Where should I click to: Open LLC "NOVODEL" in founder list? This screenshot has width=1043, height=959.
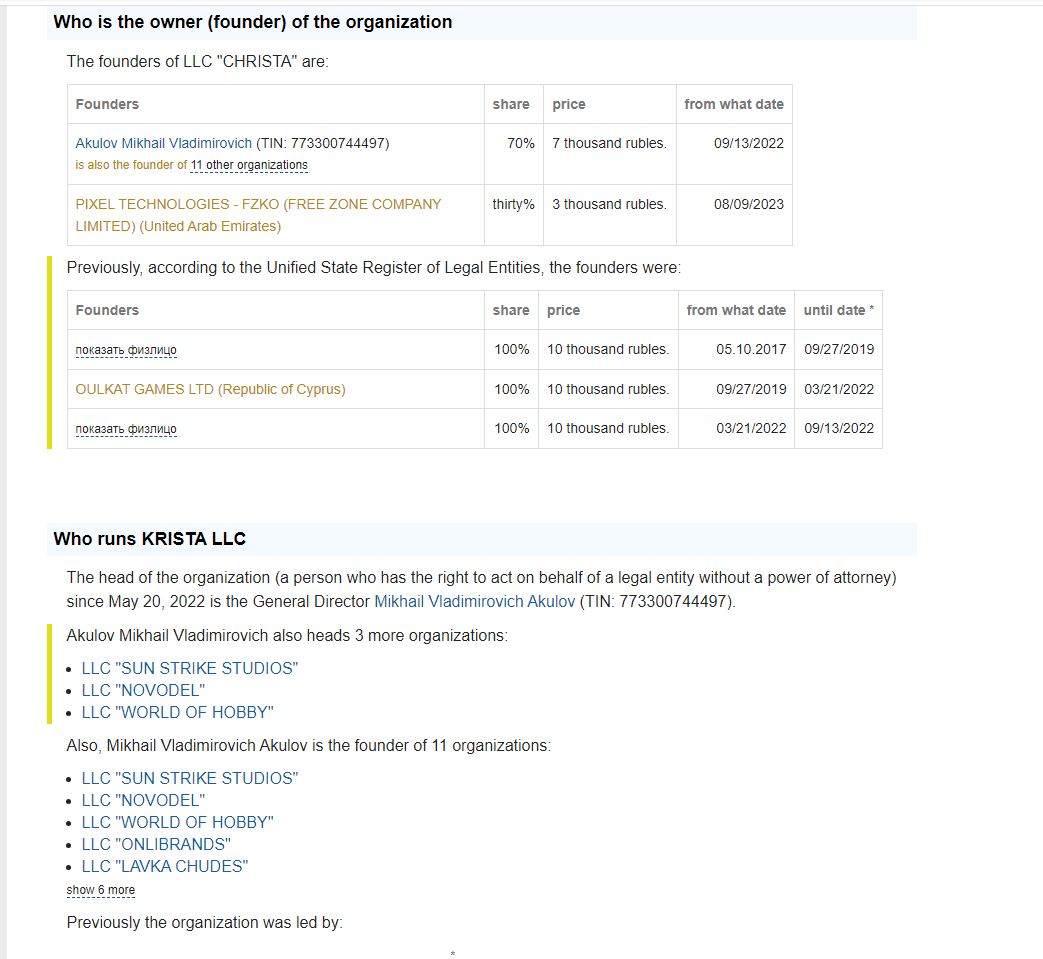[x=143, y=800]
